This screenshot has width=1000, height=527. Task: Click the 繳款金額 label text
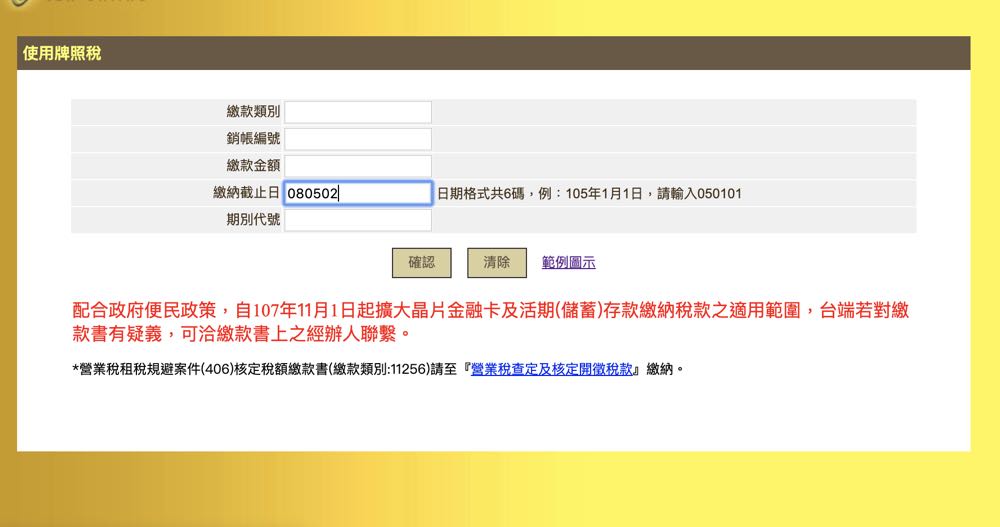(253, 165)
